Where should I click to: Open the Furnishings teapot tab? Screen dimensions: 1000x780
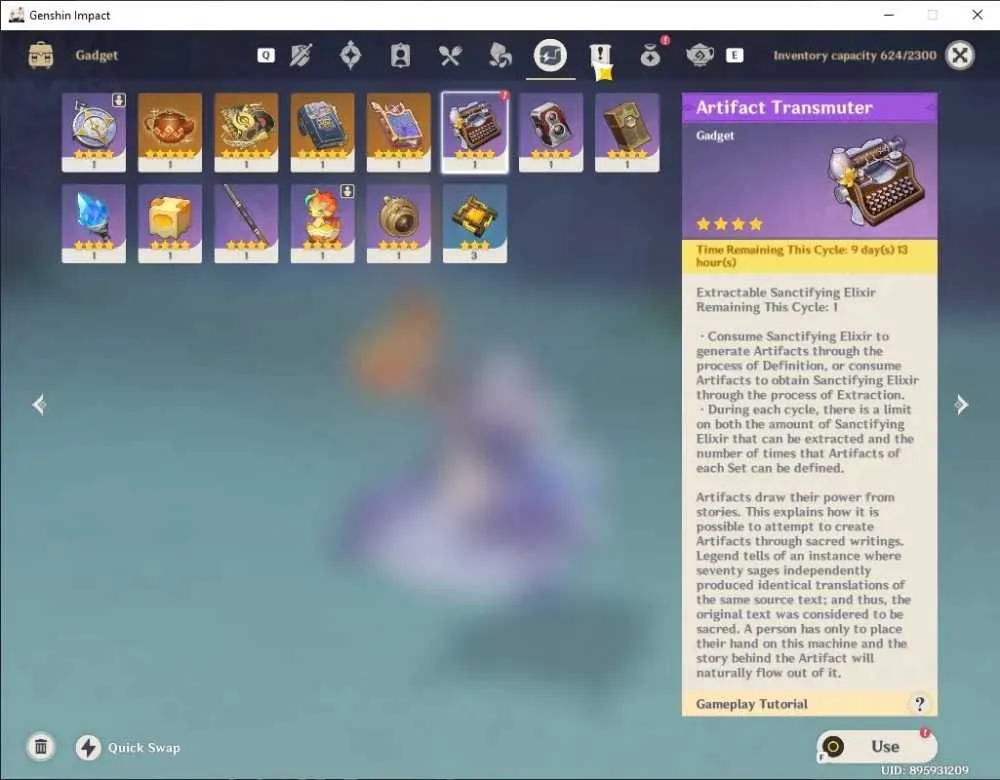pos(700,55)
